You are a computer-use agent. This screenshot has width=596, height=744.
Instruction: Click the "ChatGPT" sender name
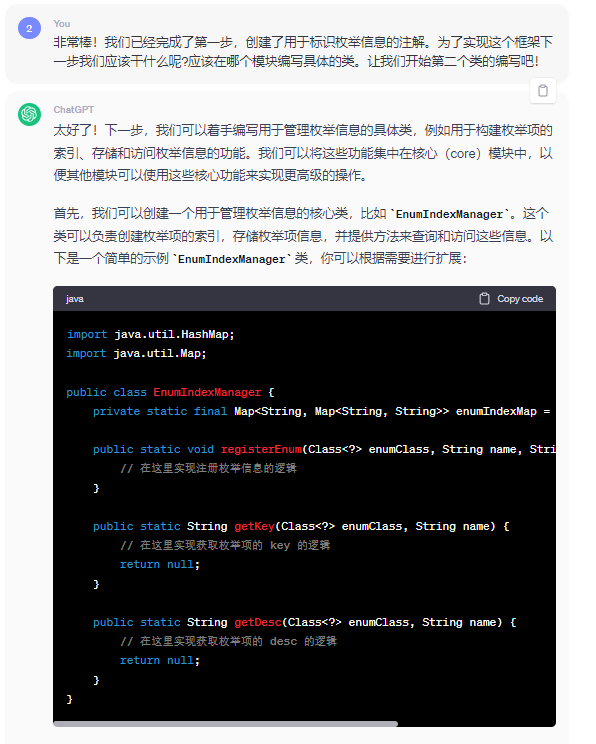coord(74,110)
